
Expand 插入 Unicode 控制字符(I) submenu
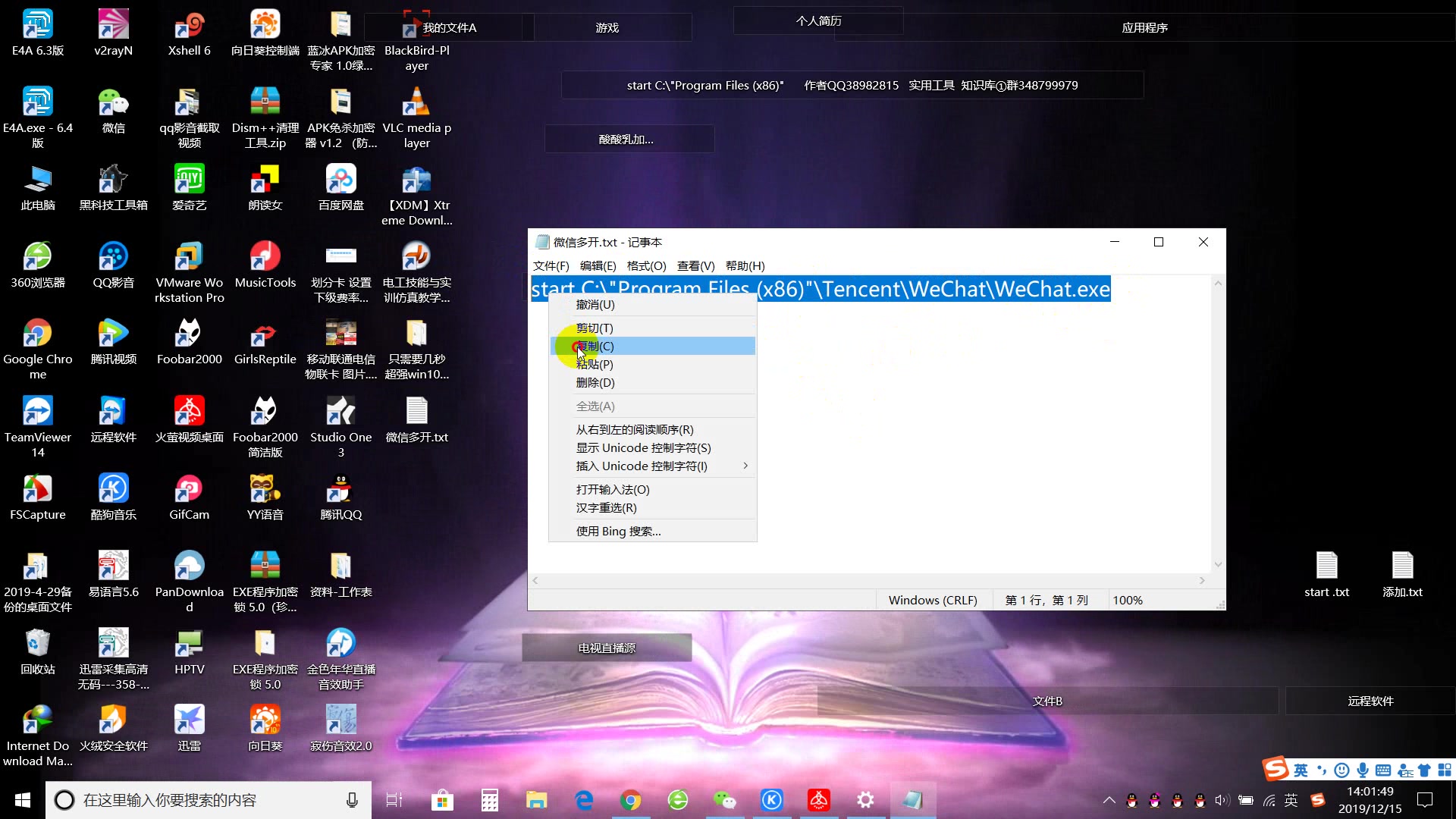pyautogui.click(x=652, y=466)
